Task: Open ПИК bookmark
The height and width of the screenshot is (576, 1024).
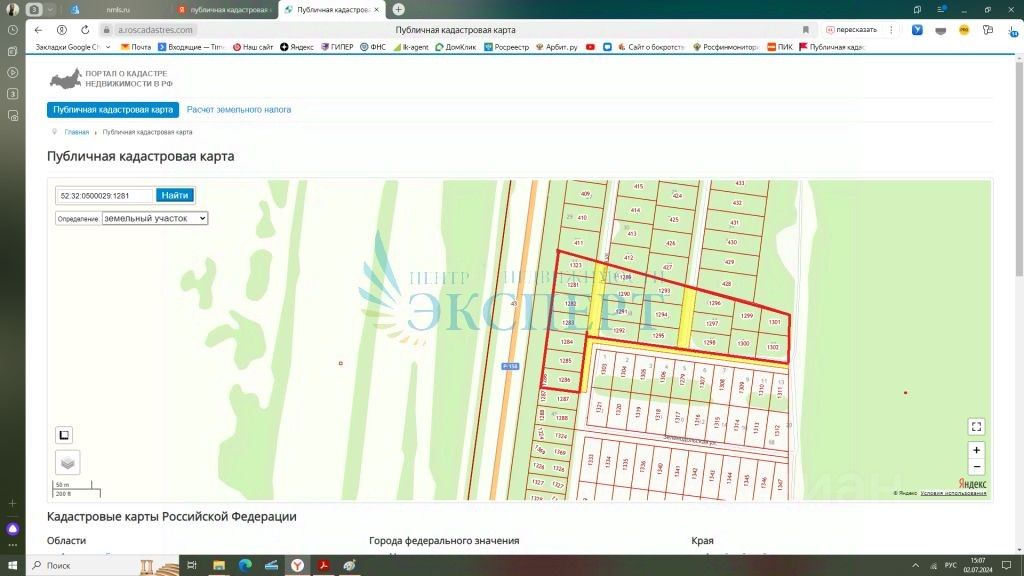Action: [x=780, y=47]
